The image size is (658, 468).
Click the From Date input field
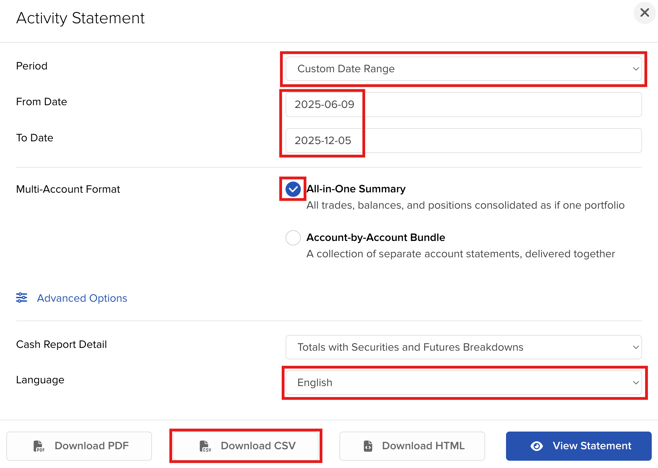tap(463, 105)
